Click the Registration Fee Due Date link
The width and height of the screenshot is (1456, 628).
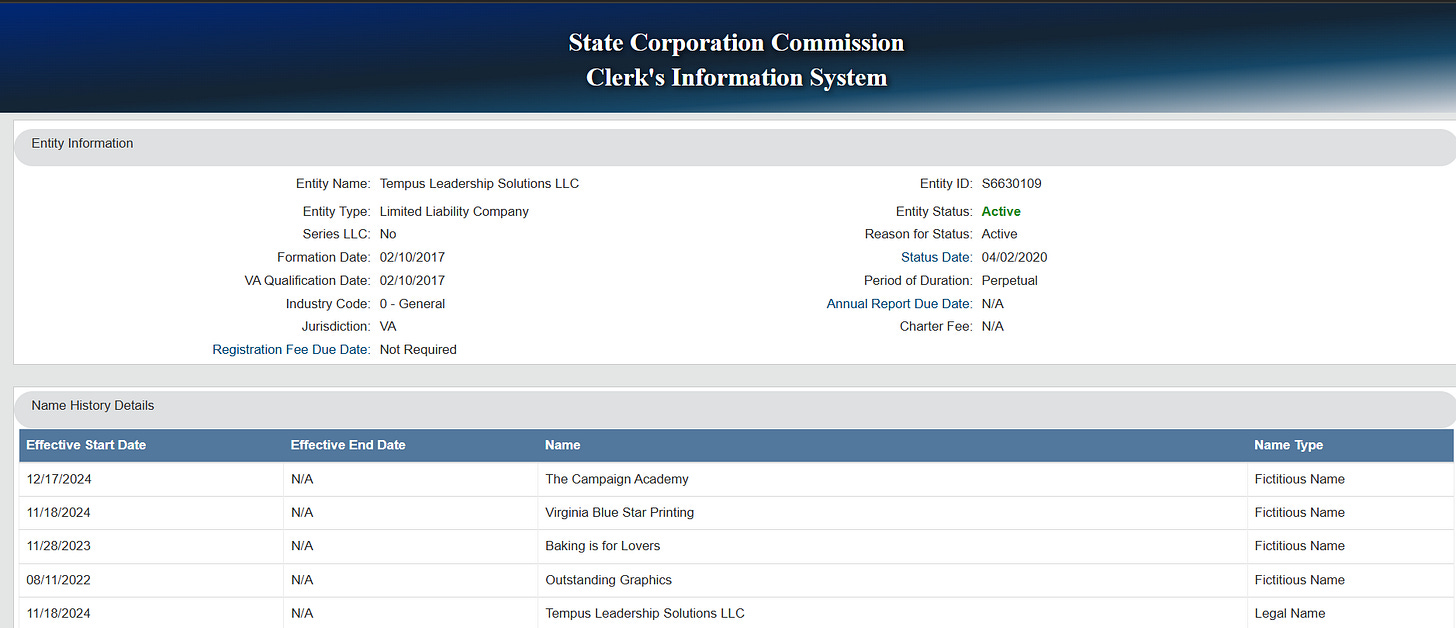tap(291, 350)
